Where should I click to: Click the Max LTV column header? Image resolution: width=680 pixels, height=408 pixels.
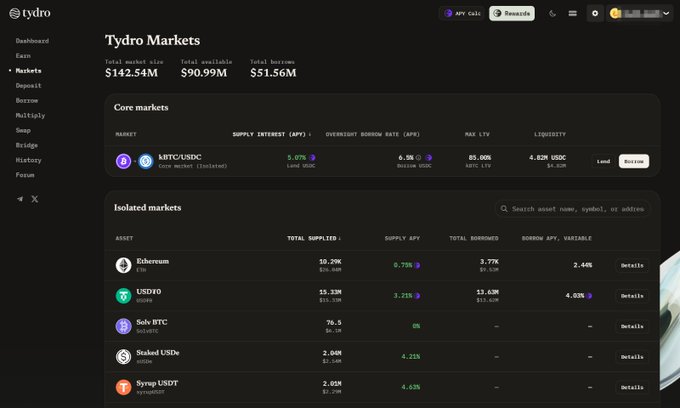(x=477, y=134)
